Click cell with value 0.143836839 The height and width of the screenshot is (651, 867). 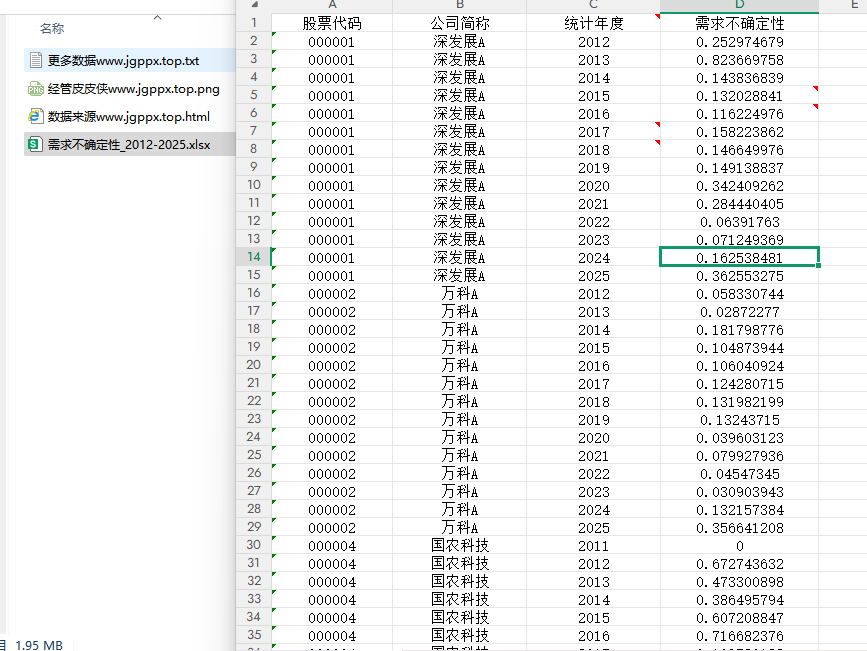[739, 78]
